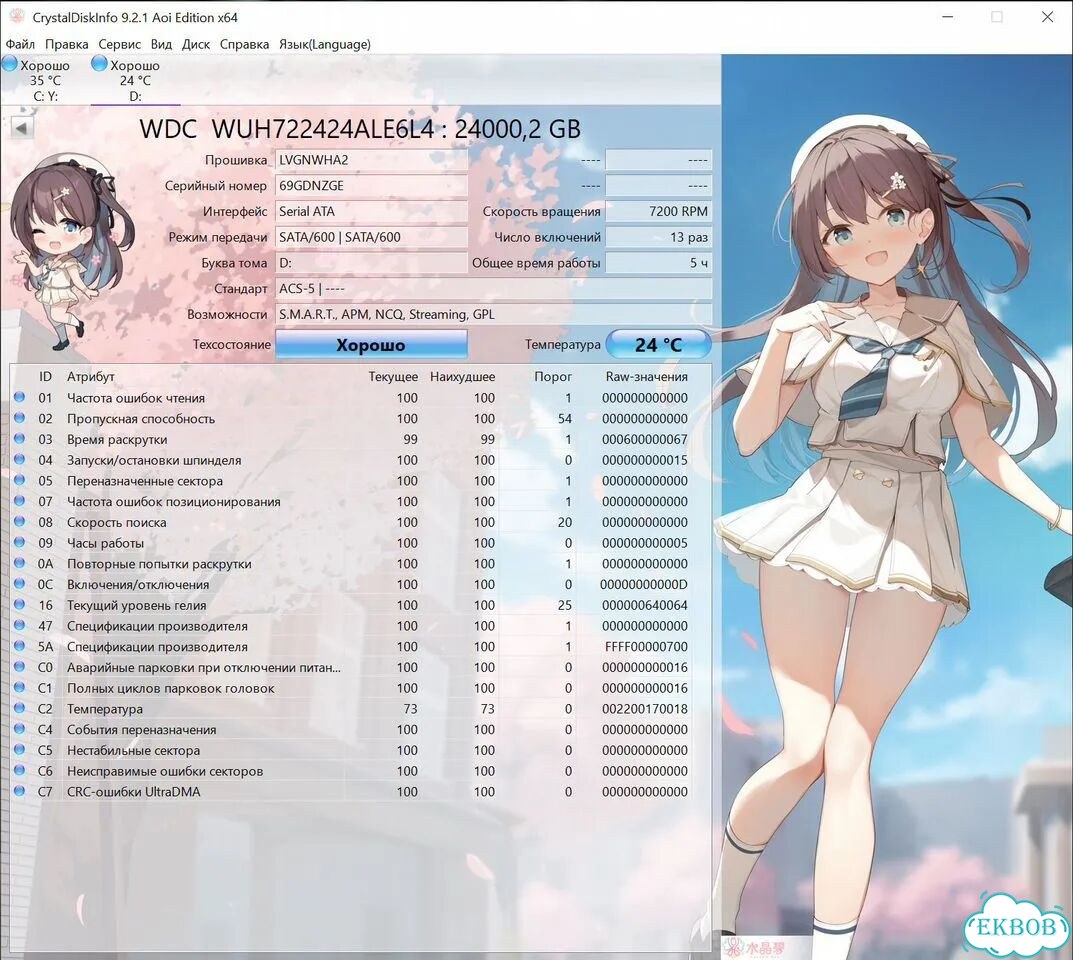The width and height of the screenshot is (1073, 960).
Task: Click status icon for Неисправимые ошибки секторов
Action: 19,770
